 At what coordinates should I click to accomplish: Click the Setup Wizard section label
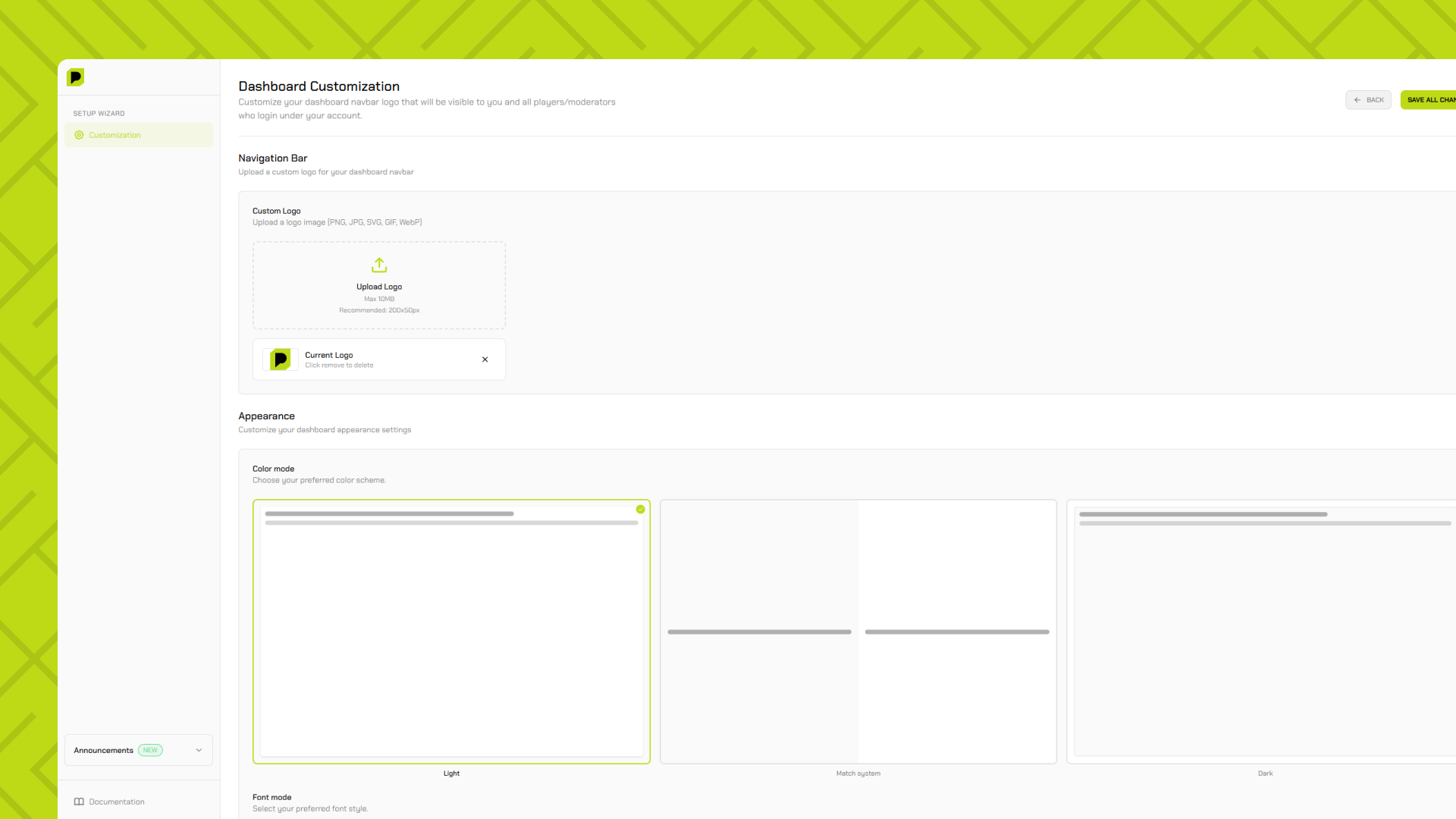point(99,114)
